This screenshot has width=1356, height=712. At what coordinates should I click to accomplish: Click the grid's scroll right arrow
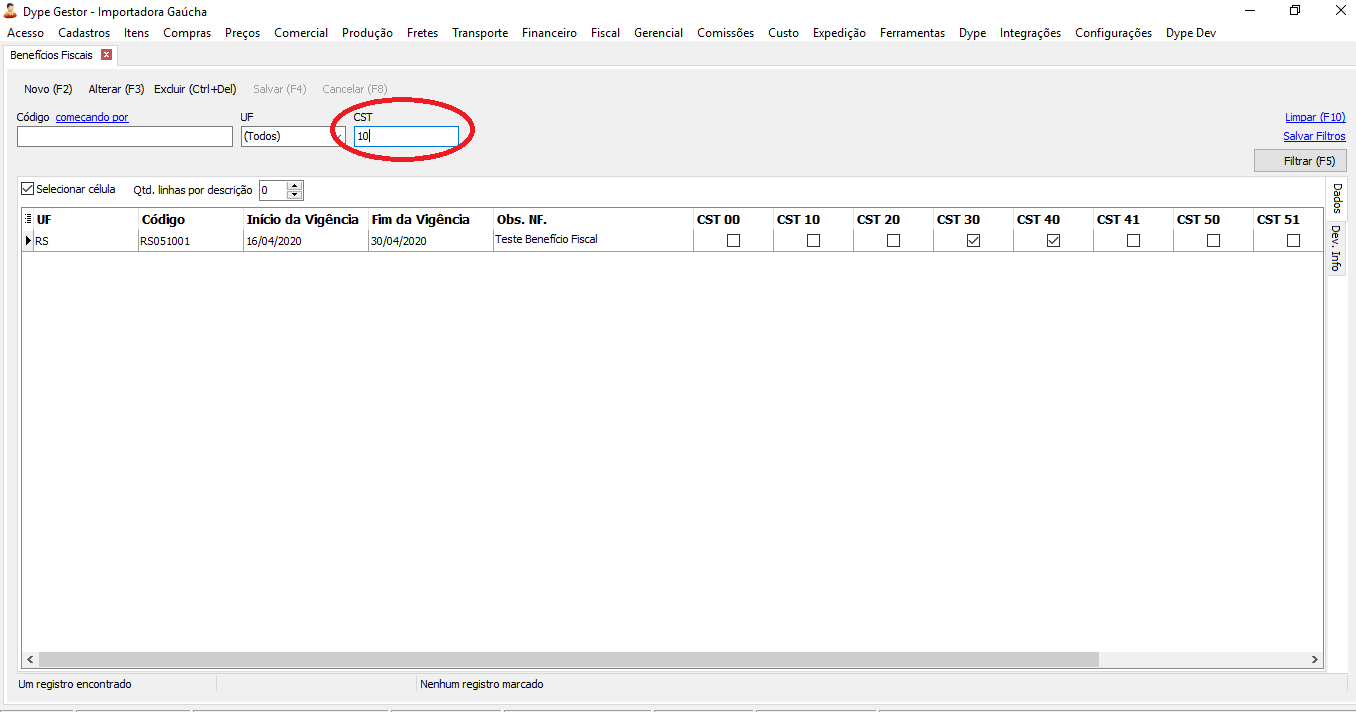[x=1315, y=660]
